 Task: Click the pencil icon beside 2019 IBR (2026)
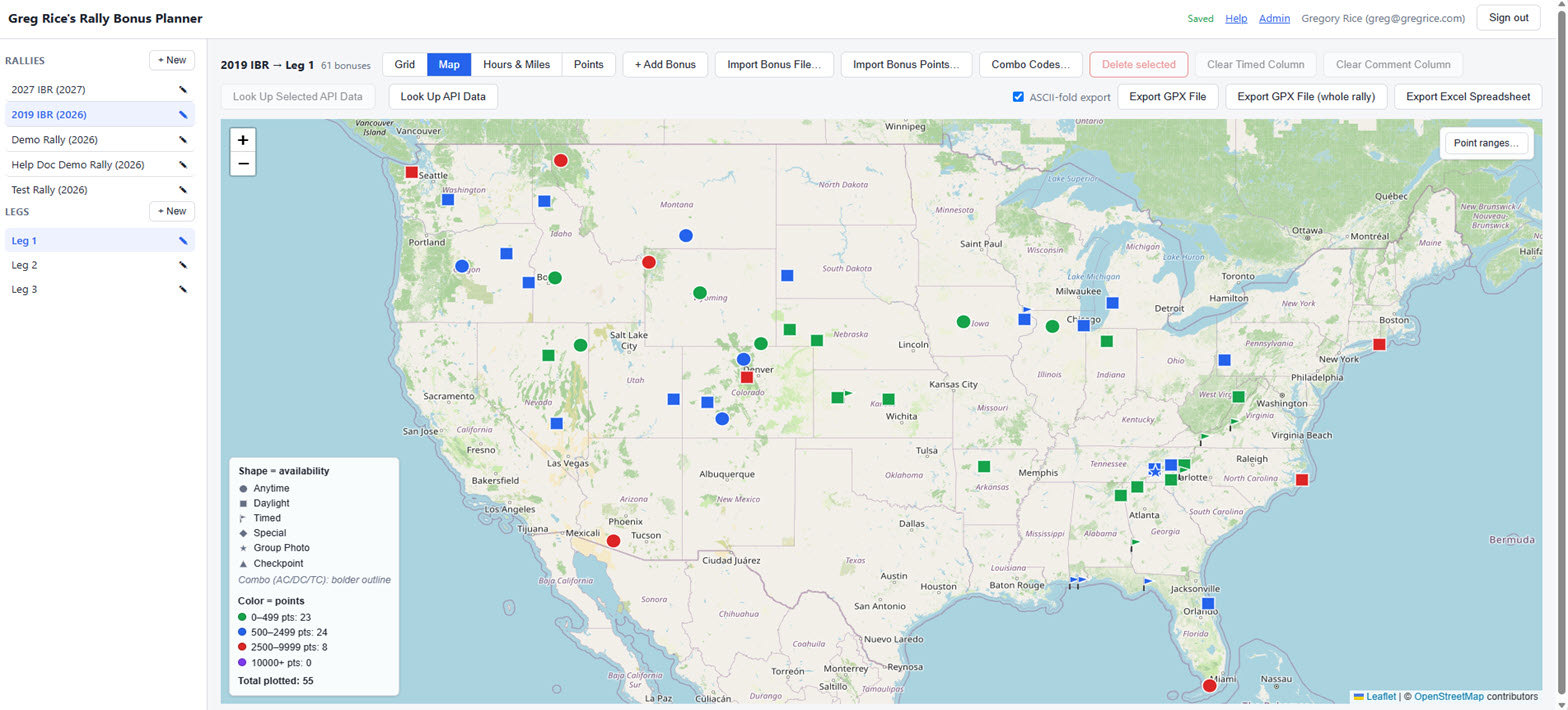pos(183,114)
